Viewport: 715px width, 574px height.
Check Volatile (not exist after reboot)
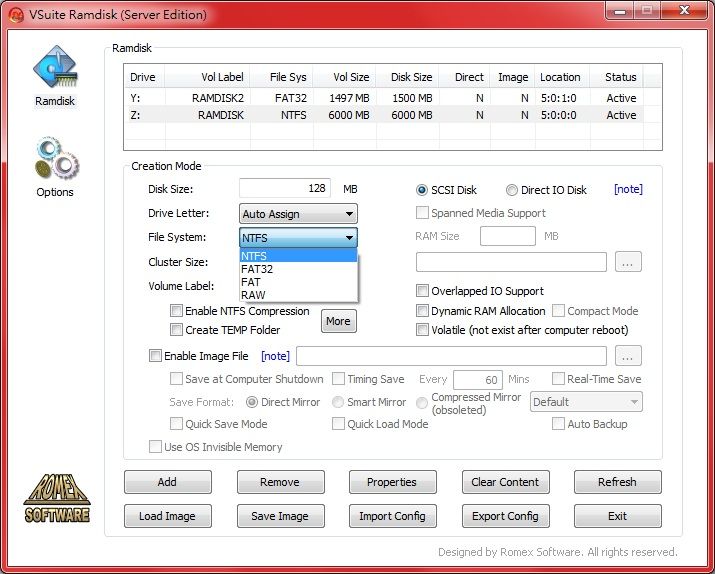coord(422,330)
